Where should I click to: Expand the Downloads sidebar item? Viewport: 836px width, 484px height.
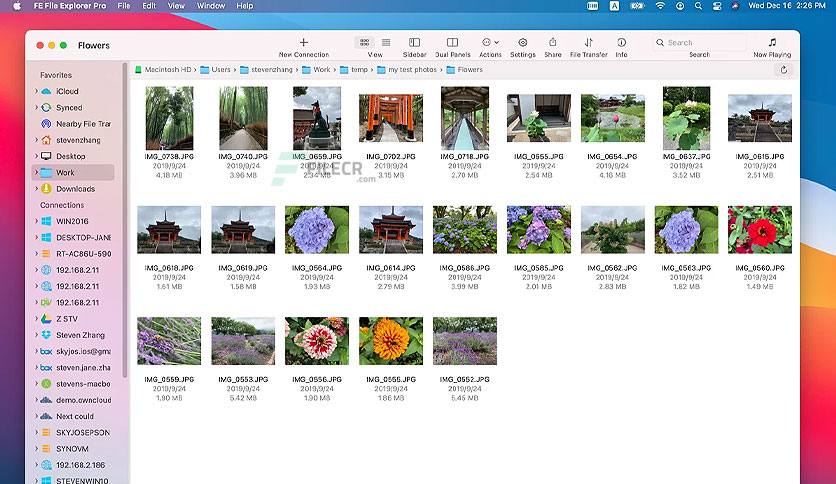point(36,189)
